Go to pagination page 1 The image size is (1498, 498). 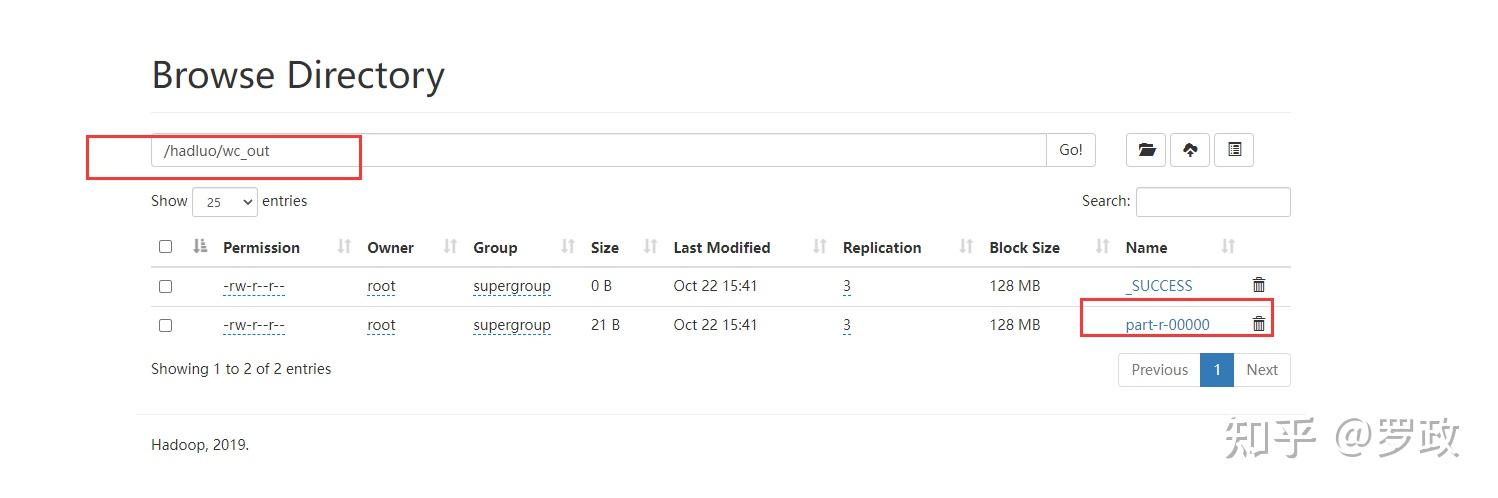point(1217,370)
